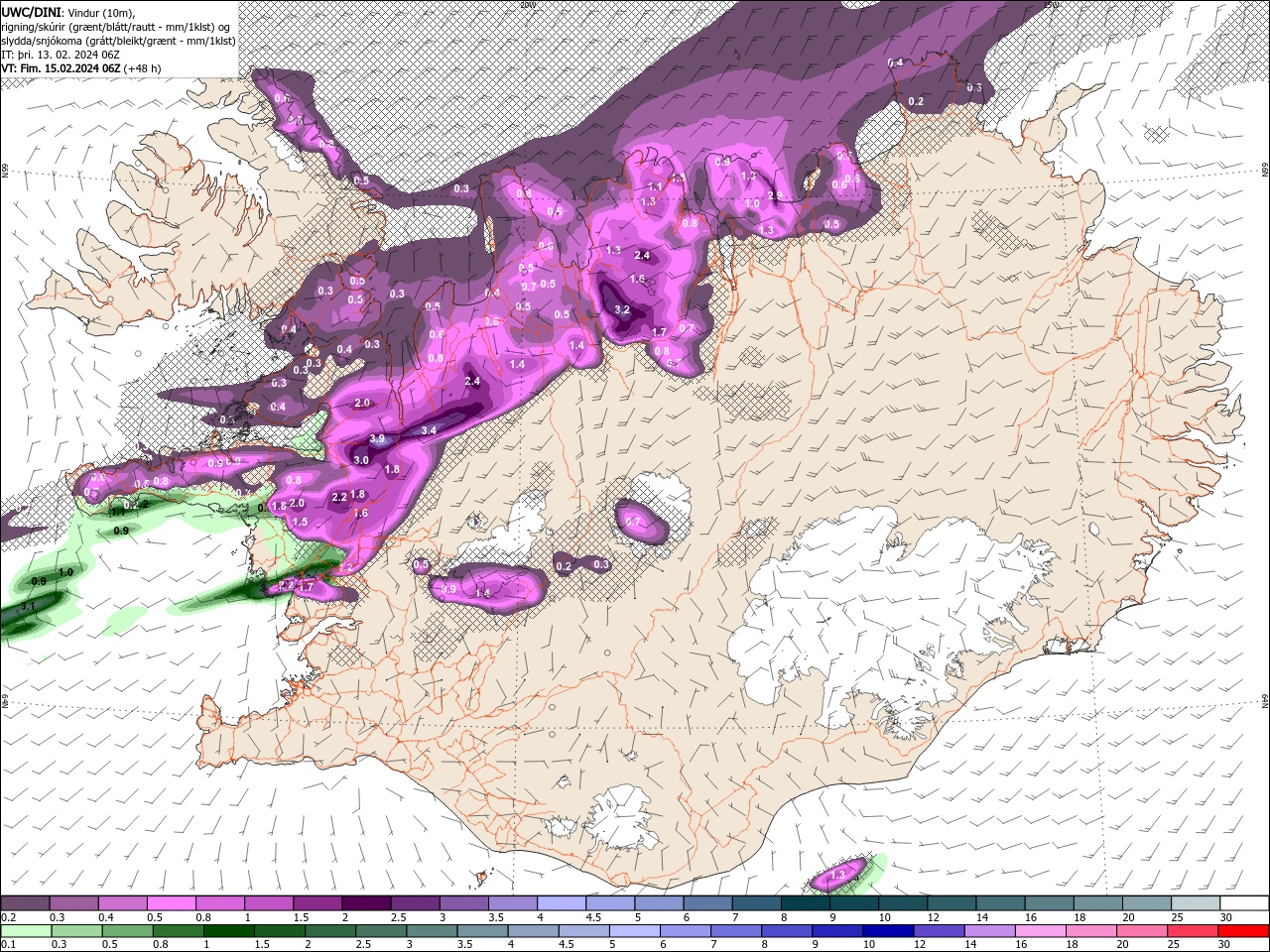Click the red 30 swatch in bottom legend row

[1244, 931]
